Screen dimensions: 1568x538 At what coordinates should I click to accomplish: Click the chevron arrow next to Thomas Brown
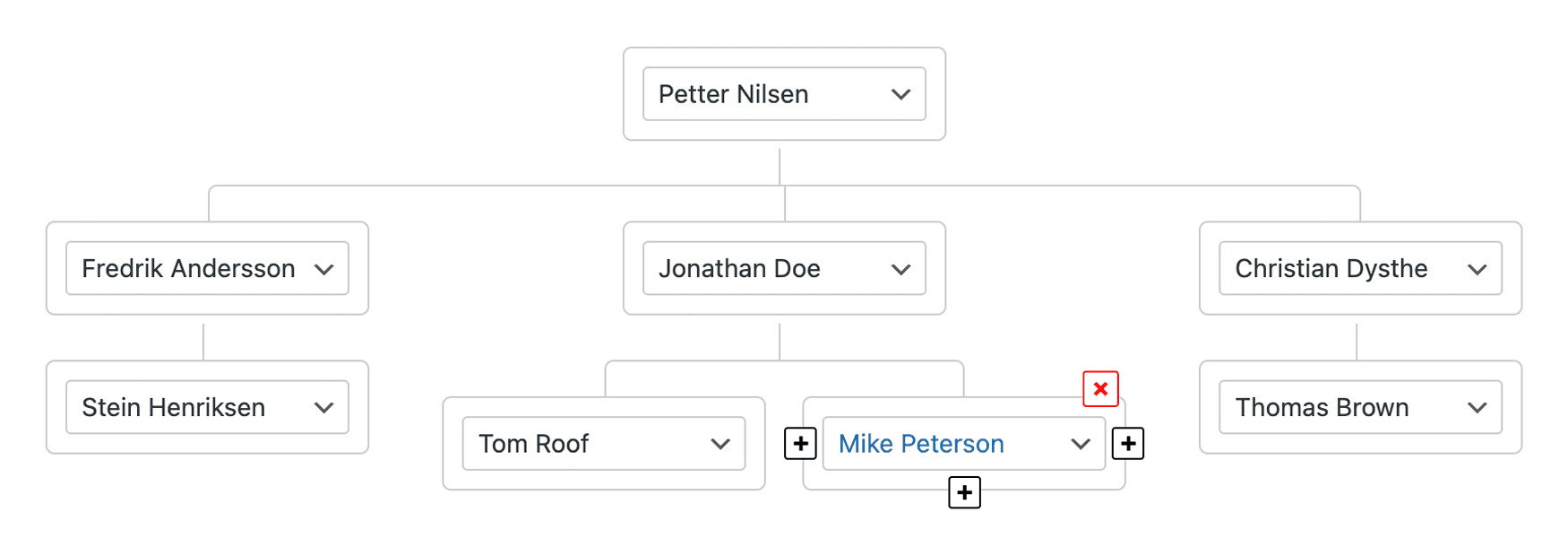tap(1478, 408)
